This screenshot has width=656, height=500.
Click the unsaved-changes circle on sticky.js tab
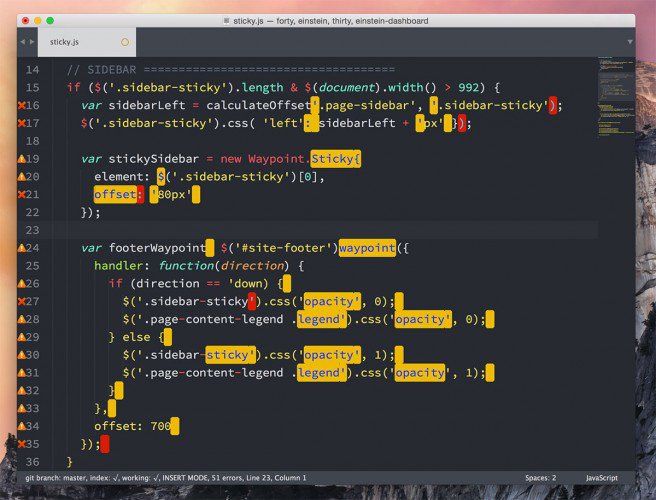[x=125, y=42]
